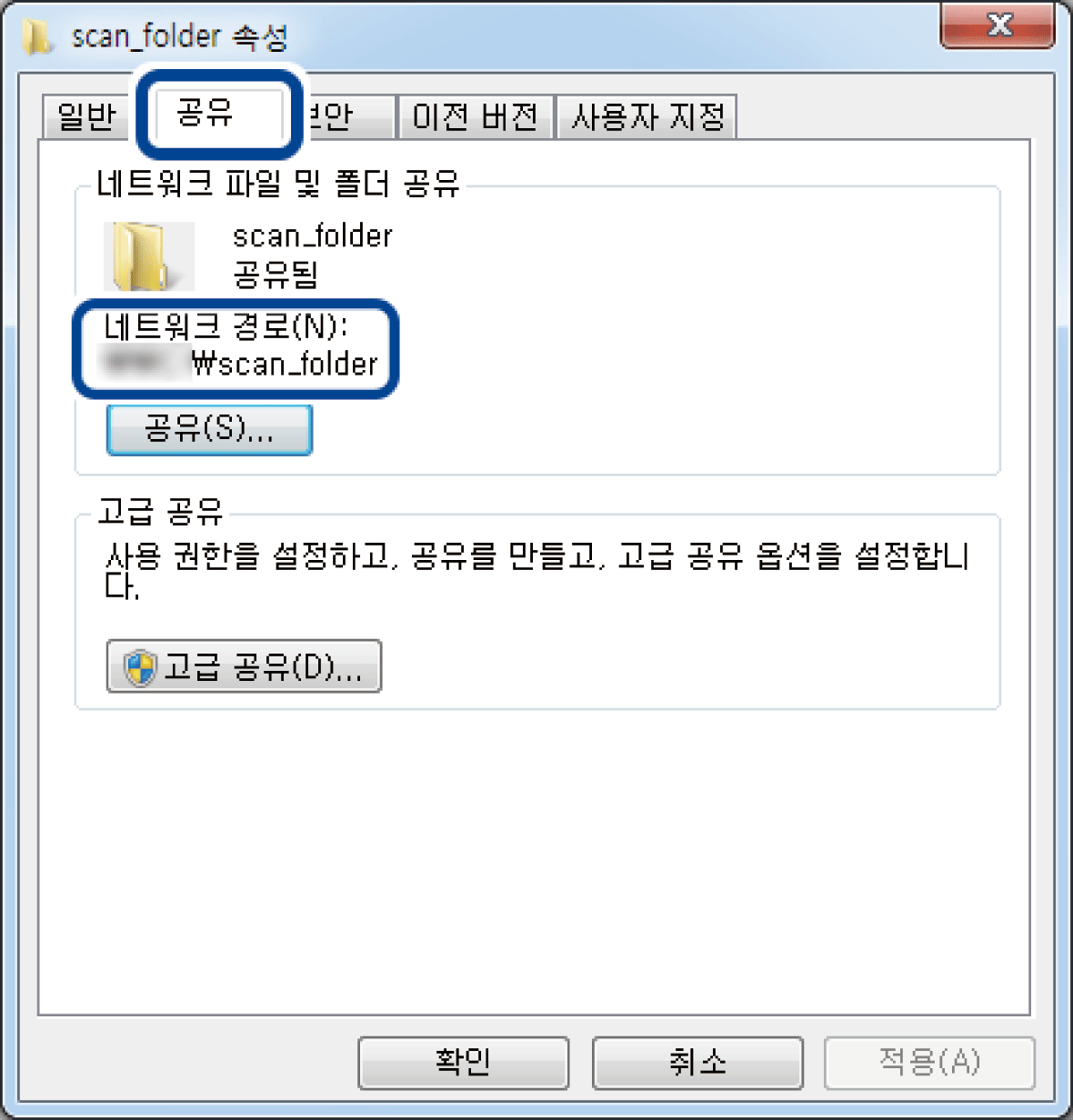Click the shield icon on 고급 공유 button
Image resolution: width=1073 pixels, height=1120 pixels.
(139, 668)
